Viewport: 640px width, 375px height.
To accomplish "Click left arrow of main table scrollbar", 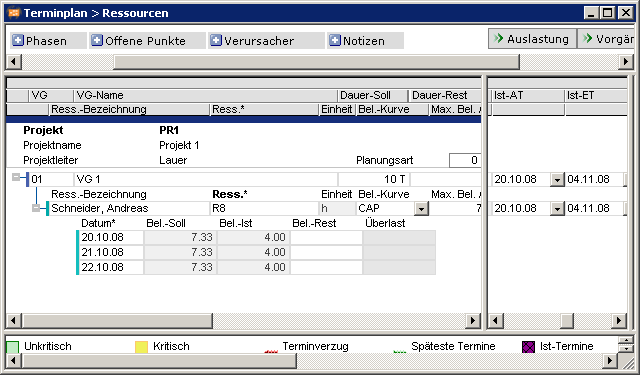I will coord(14,321).
